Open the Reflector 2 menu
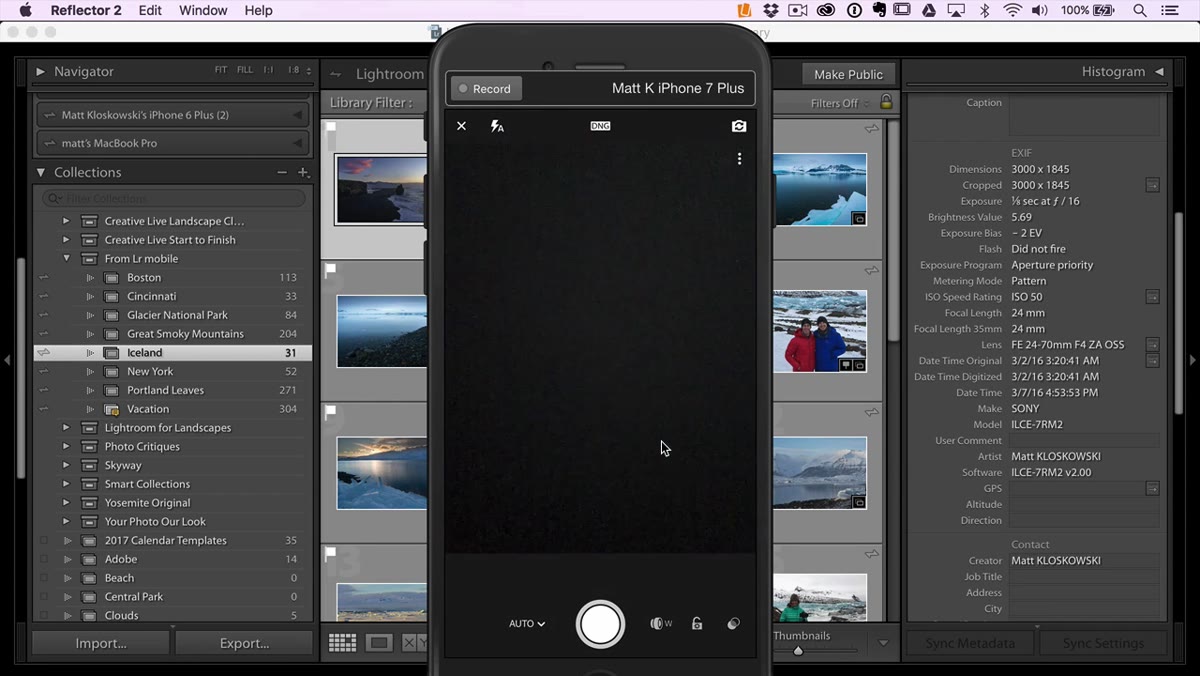 click(85, 10)
